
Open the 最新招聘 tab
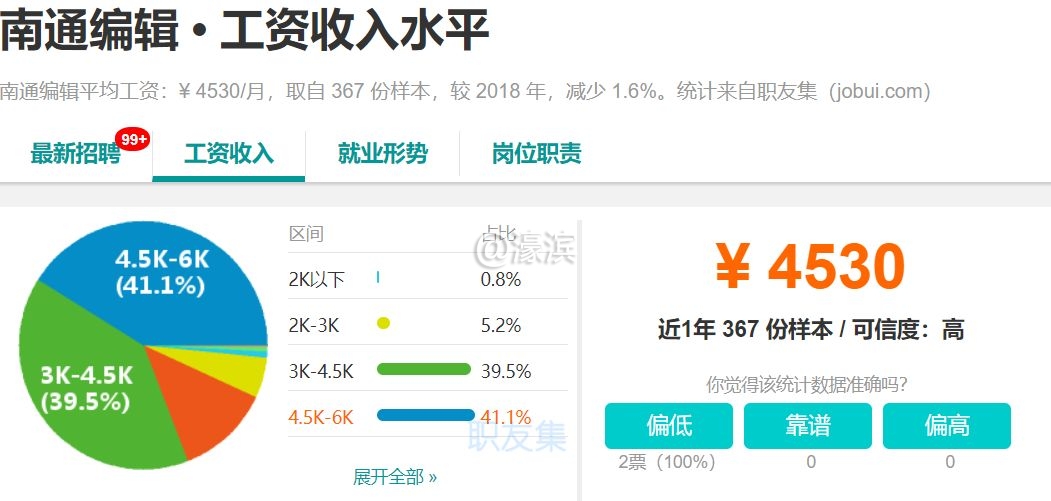(x=76, y=154)
